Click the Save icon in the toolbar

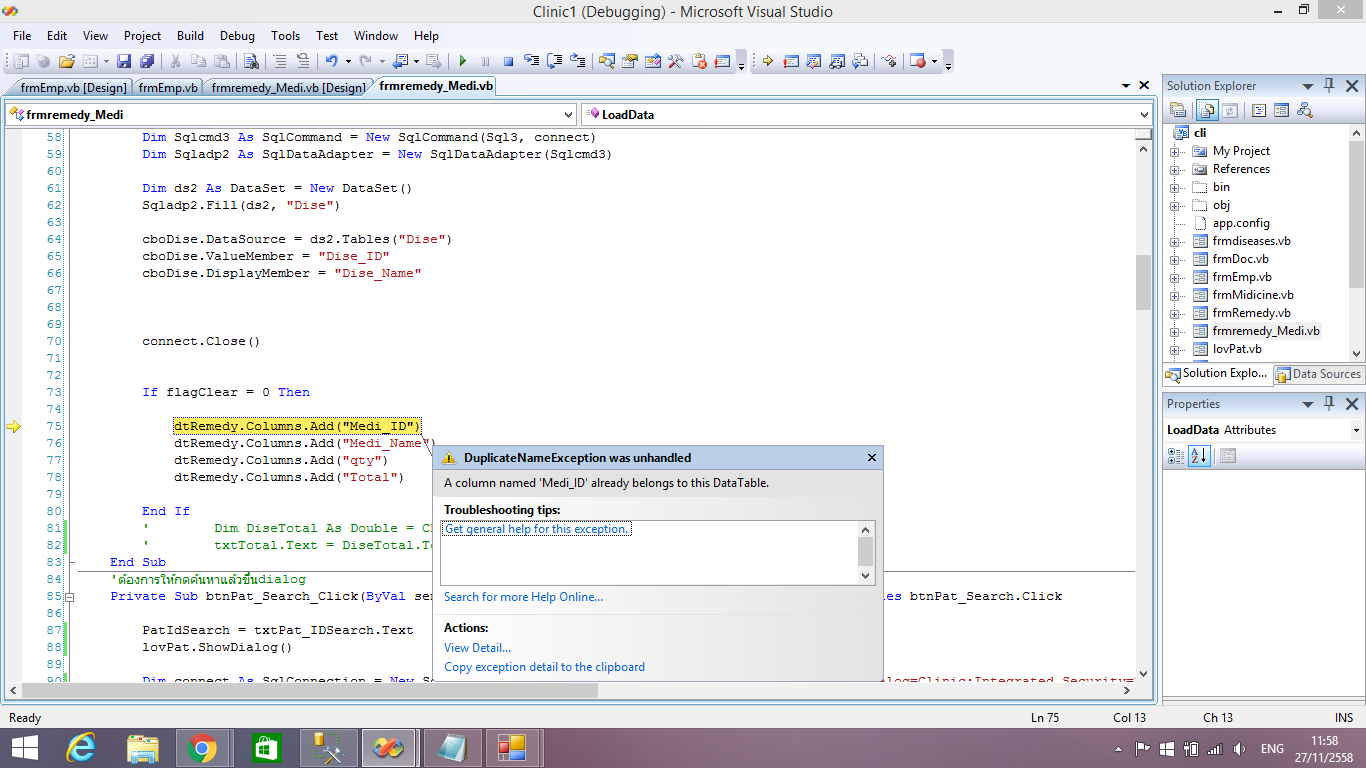click(124, 61)
